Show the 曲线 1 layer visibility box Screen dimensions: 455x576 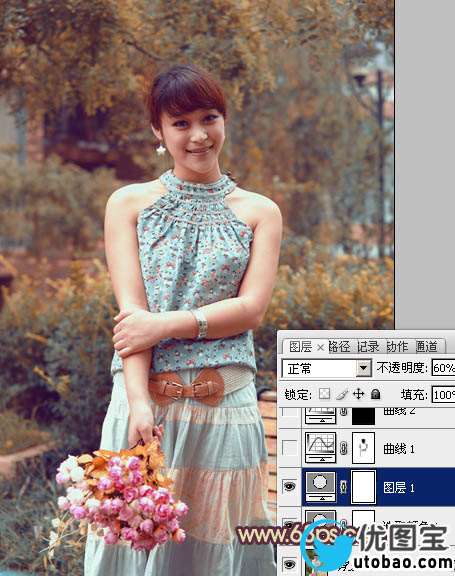pyautogui.click(x=290, y=447)
